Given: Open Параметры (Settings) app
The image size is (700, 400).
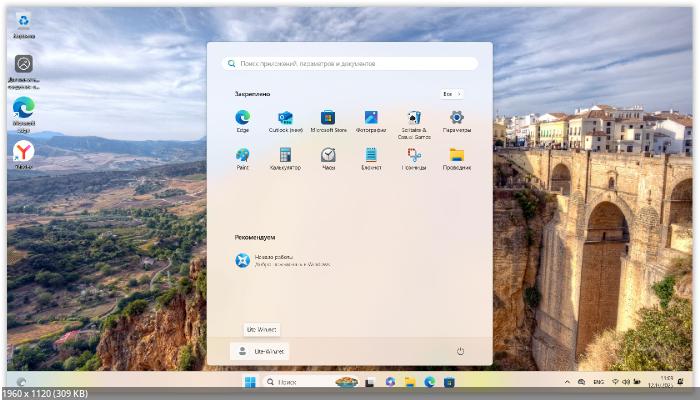Looking at the screenshot, I should 457,118.
